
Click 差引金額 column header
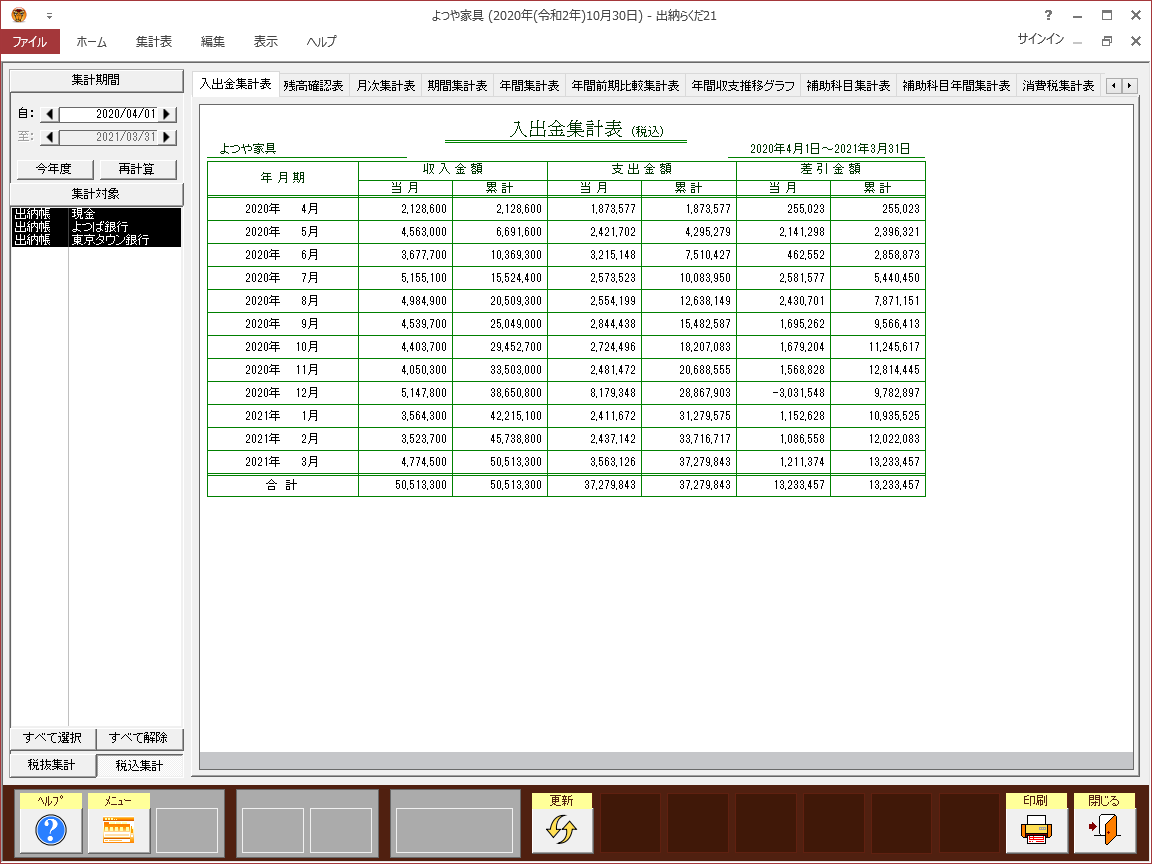pos(831,169)
